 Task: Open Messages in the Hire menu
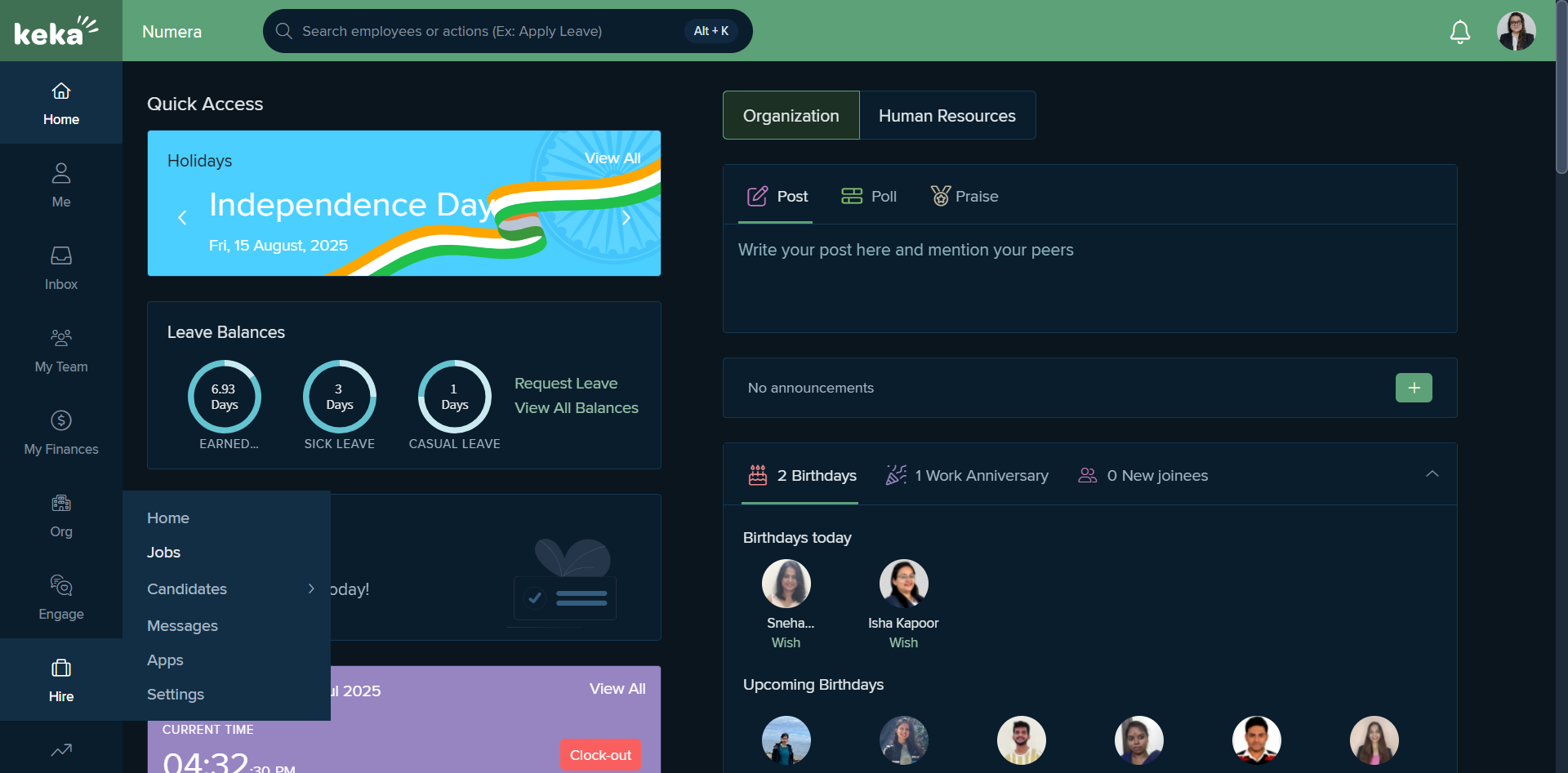(x=182, y=625)
